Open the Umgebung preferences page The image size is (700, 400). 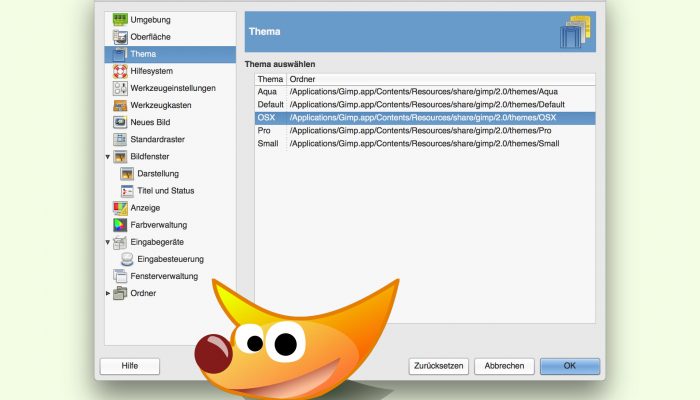click(x=150, y=20)
